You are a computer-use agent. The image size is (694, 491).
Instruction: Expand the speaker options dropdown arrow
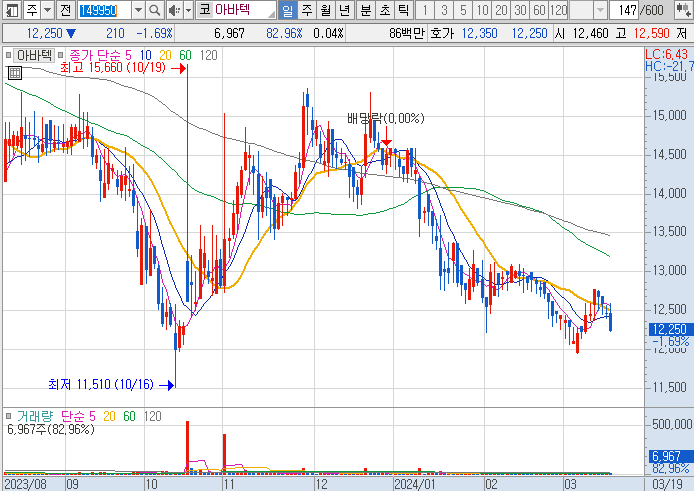coord(189,10)
